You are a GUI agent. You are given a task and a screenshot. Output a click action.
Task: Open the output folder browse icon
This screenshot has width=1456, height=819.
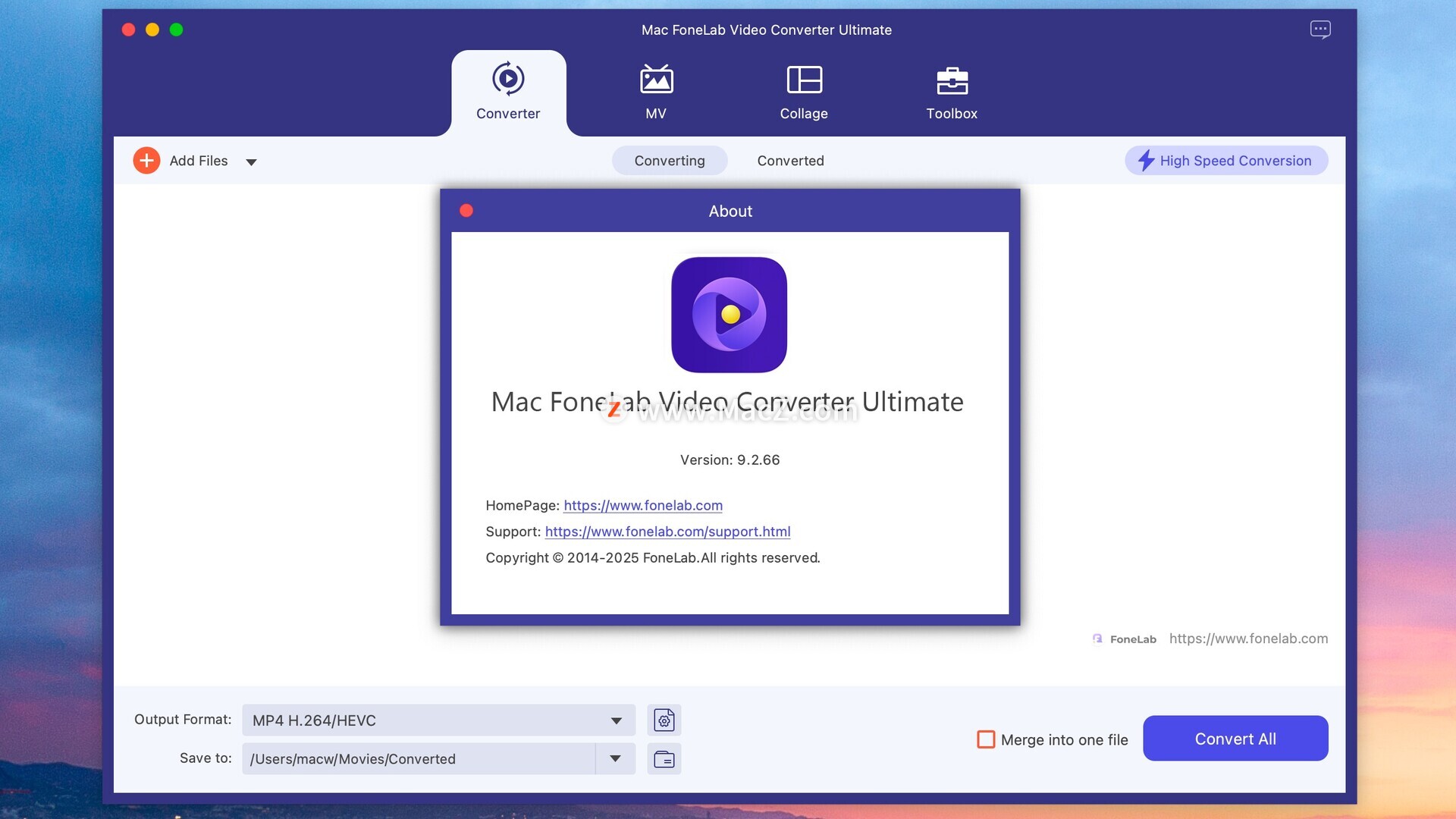[x=664, y=759]
